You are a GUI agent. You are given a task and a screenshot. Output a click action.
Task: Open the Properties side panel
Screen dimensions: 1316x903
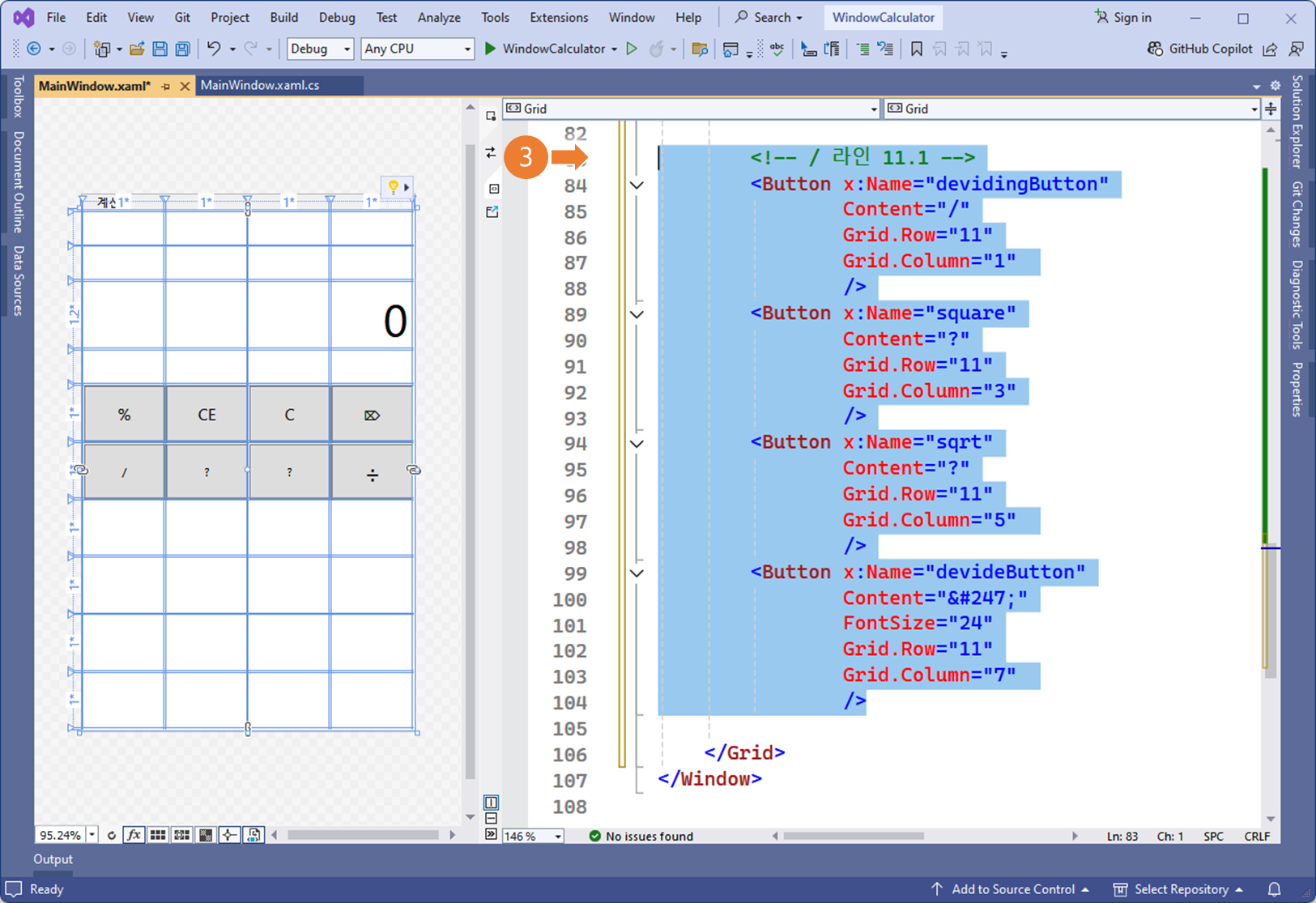click(1297, 390)
